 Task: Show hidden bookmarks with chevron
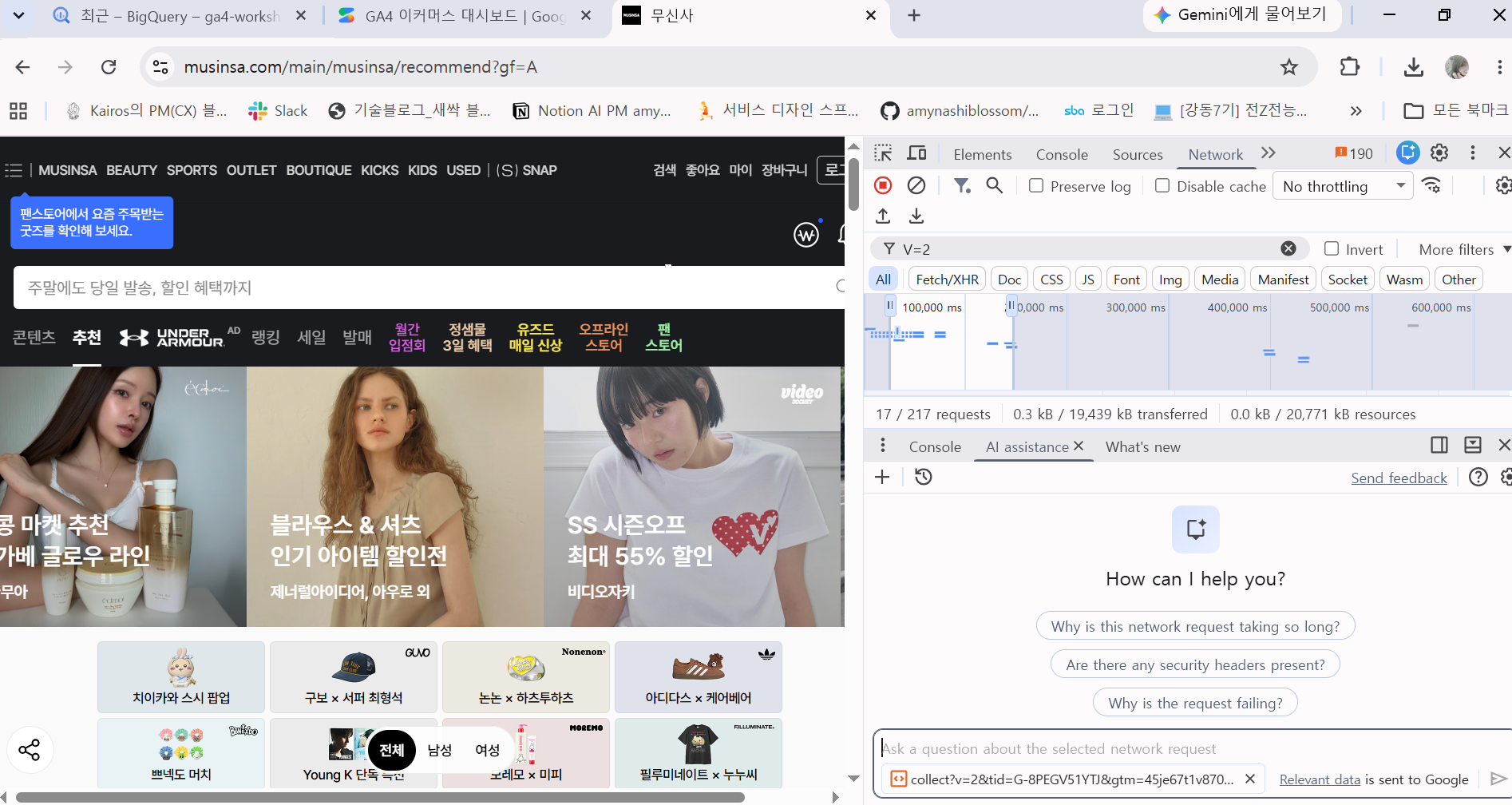pos(1356,111)
